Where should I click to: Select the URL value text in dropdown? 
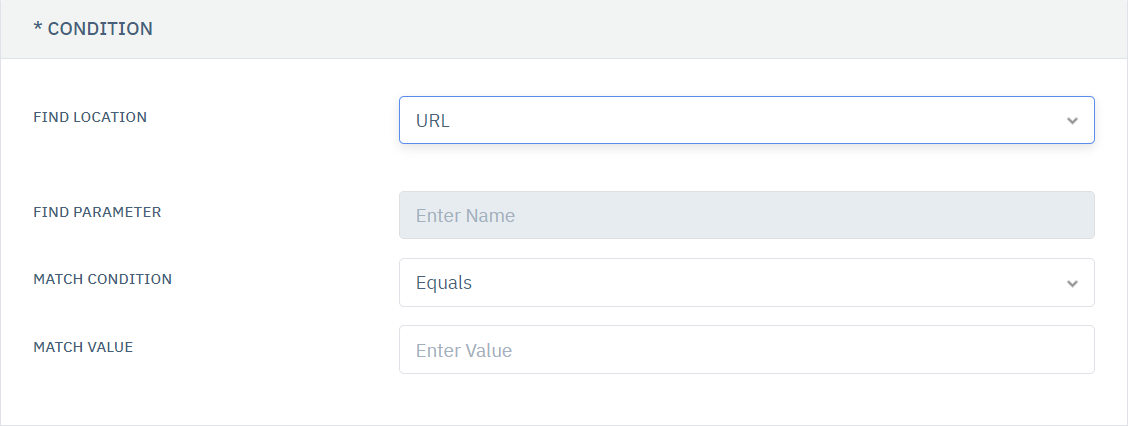point(433,121)
